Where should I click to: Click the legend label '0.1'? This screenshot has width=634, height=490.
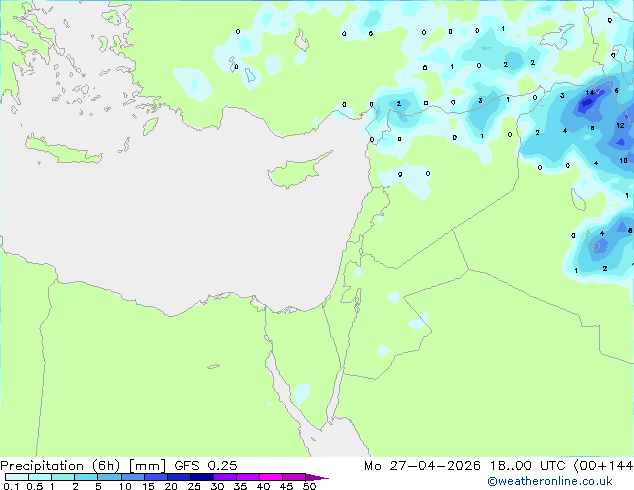pyautogui.click(x=11, y=486)
